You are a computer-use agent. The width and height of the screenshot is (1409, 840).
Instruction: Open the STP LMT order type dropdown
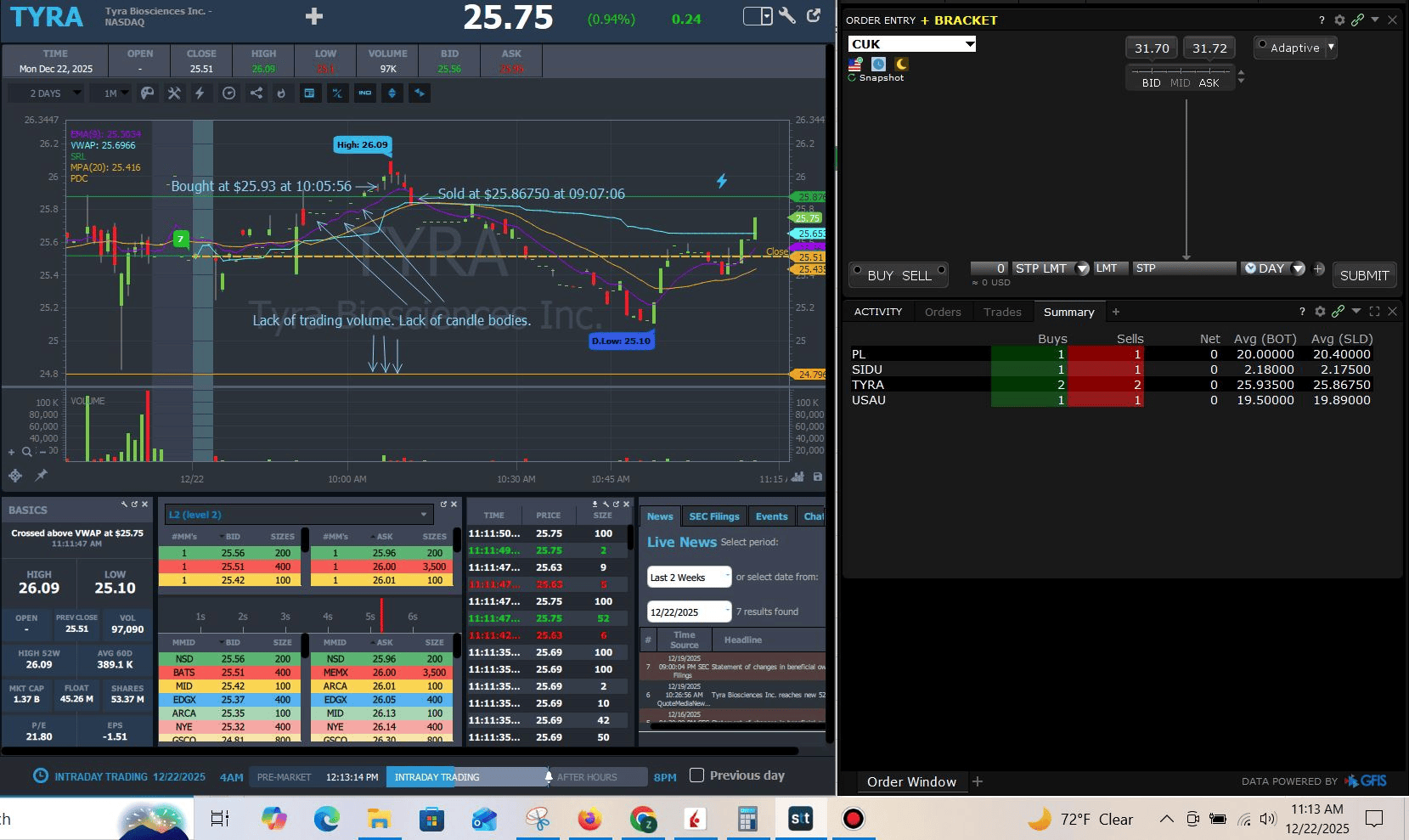(x=1082, y=268)
